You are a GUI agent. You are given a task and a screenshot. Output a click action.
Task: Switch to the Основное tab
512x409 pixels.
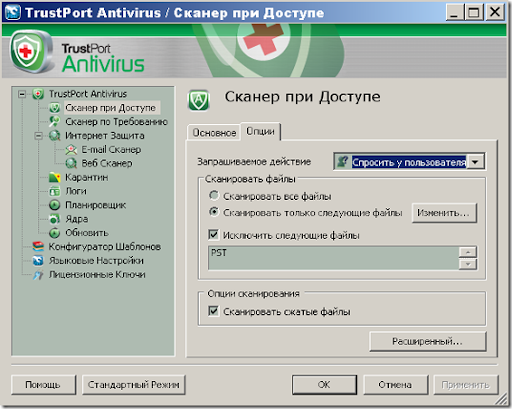click(x=214, y=133)
